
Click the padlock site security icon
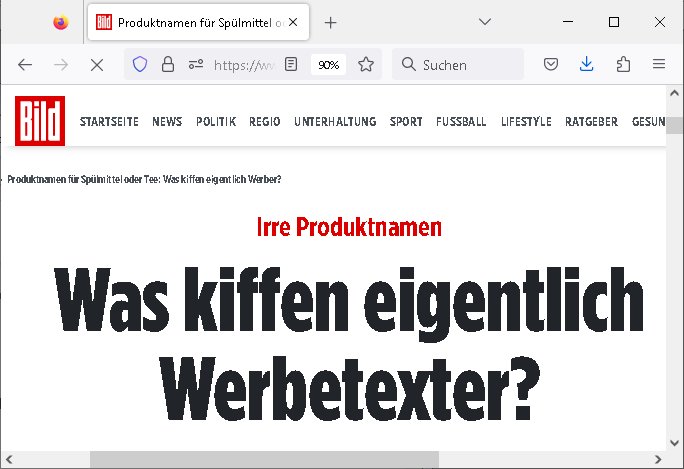pos(167,64)
